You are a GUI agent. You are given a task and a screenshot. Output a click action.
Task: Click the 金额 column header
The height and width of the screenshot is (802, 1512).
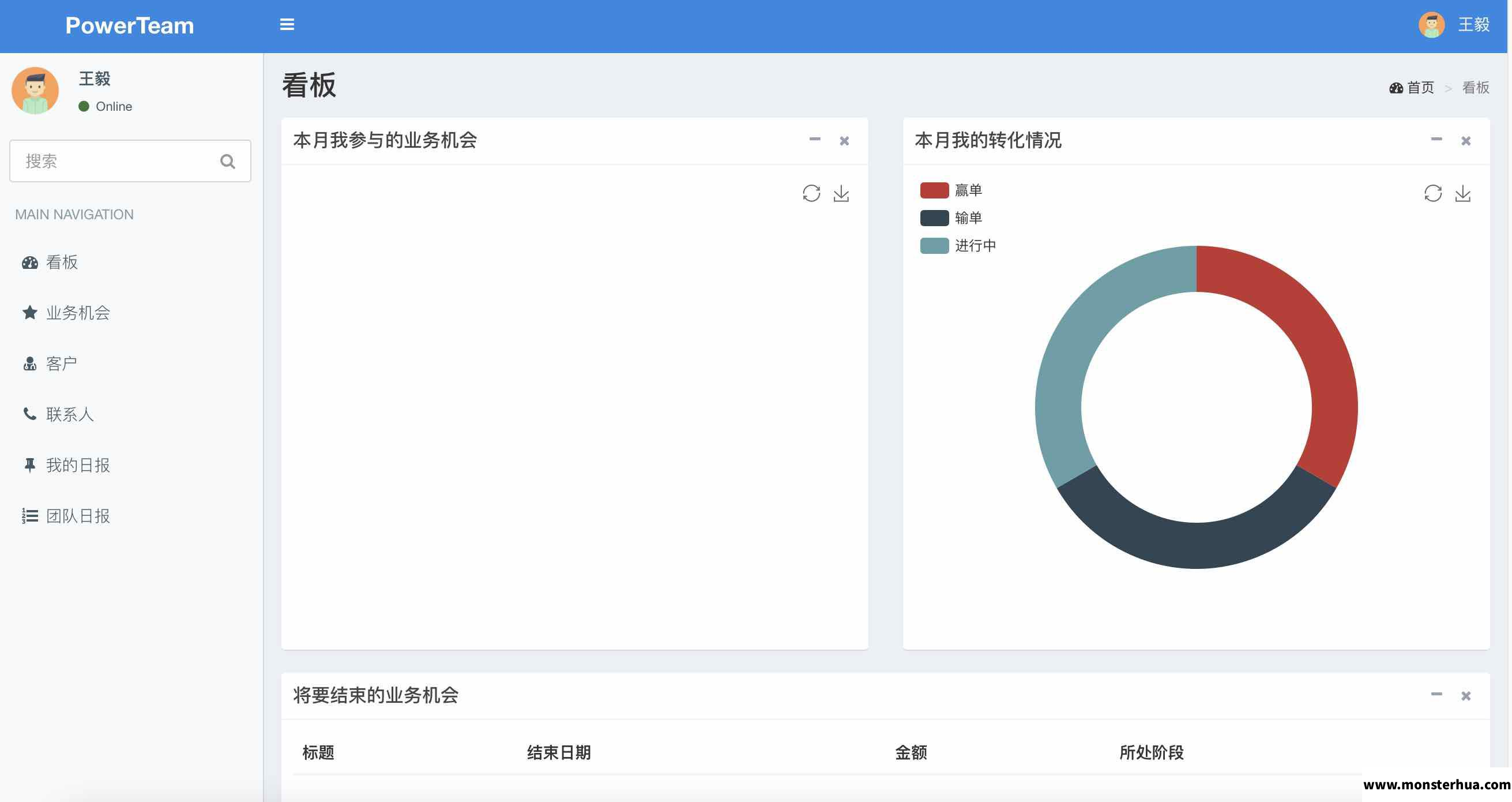911,753
